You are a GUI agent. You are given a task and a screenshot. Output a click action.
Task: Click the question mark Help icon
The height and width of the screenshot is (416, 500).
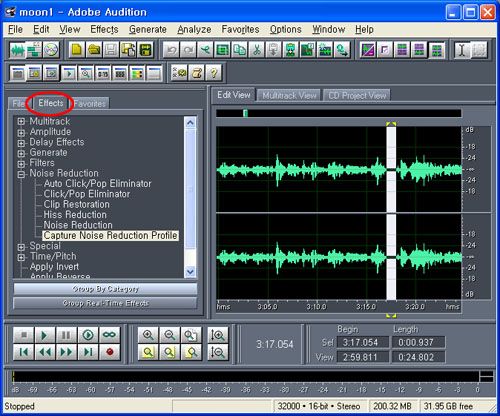[214, 73]
